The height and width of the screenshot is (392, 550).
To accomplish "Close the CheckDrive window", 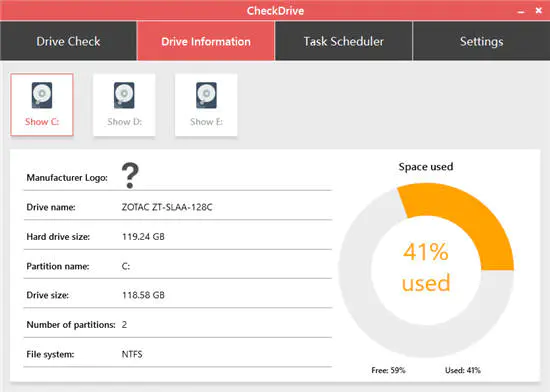I will click(539, 11).
